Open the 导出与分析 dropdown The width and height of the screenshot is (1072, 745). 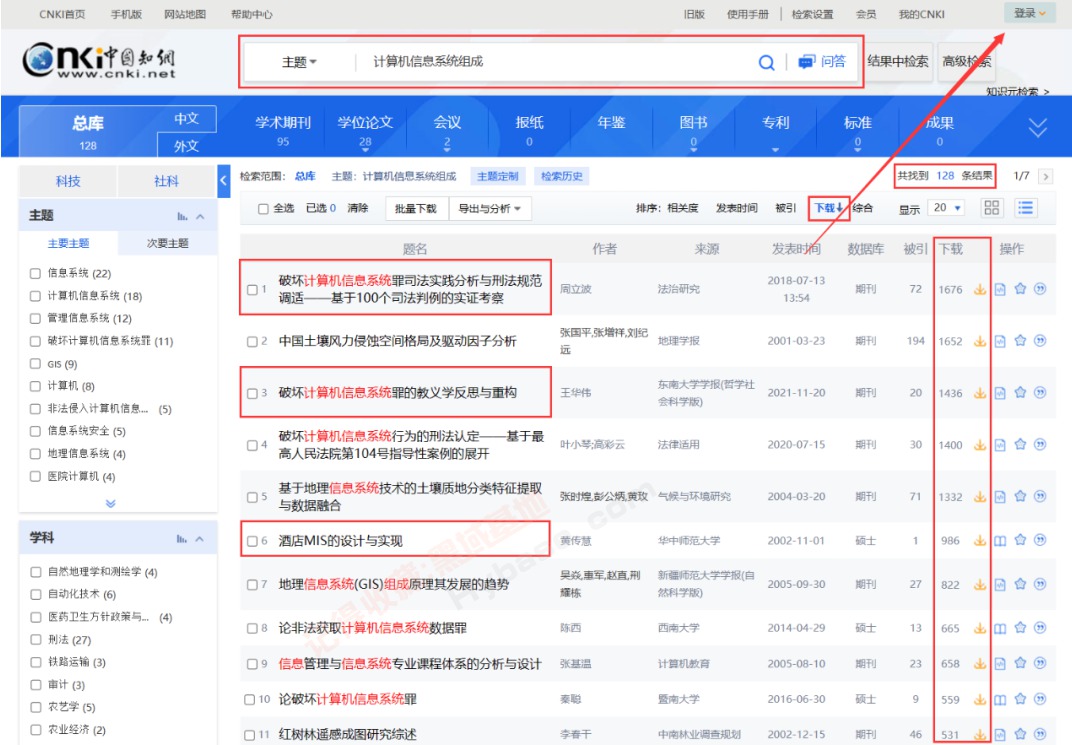tap(490, 208)
